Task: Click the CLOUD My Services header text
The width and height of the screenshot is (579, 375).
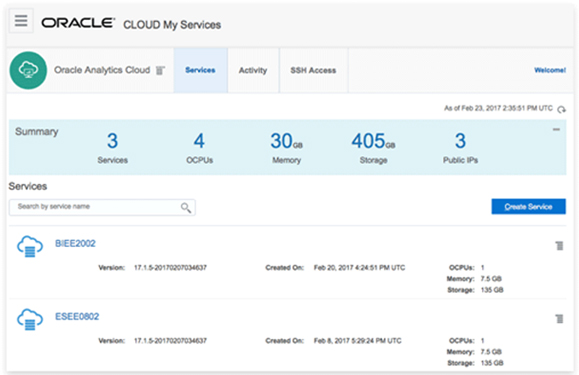Action: click(x=172, y=25)
